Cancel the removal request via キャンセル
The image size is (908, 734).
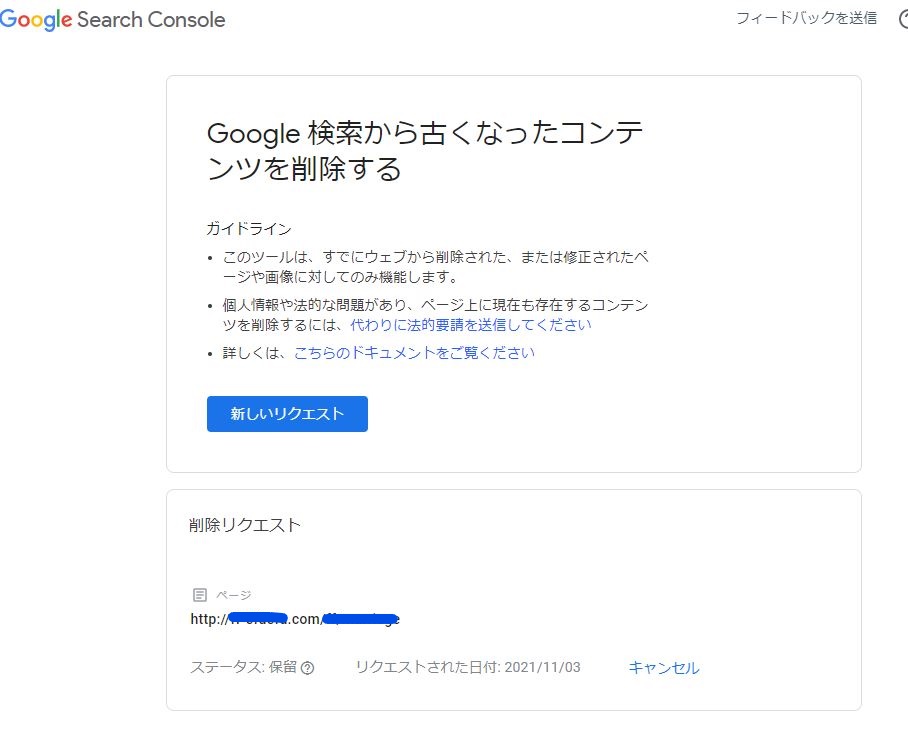click(663, 668)
